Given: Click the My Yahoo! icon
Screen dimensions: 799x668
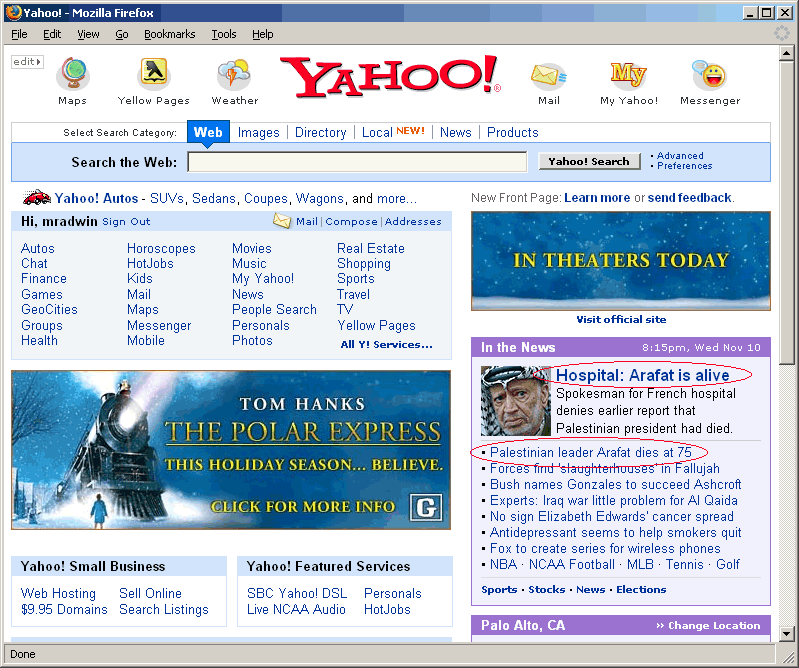Looking at the screenshot, I should click(x=628, y=75).
